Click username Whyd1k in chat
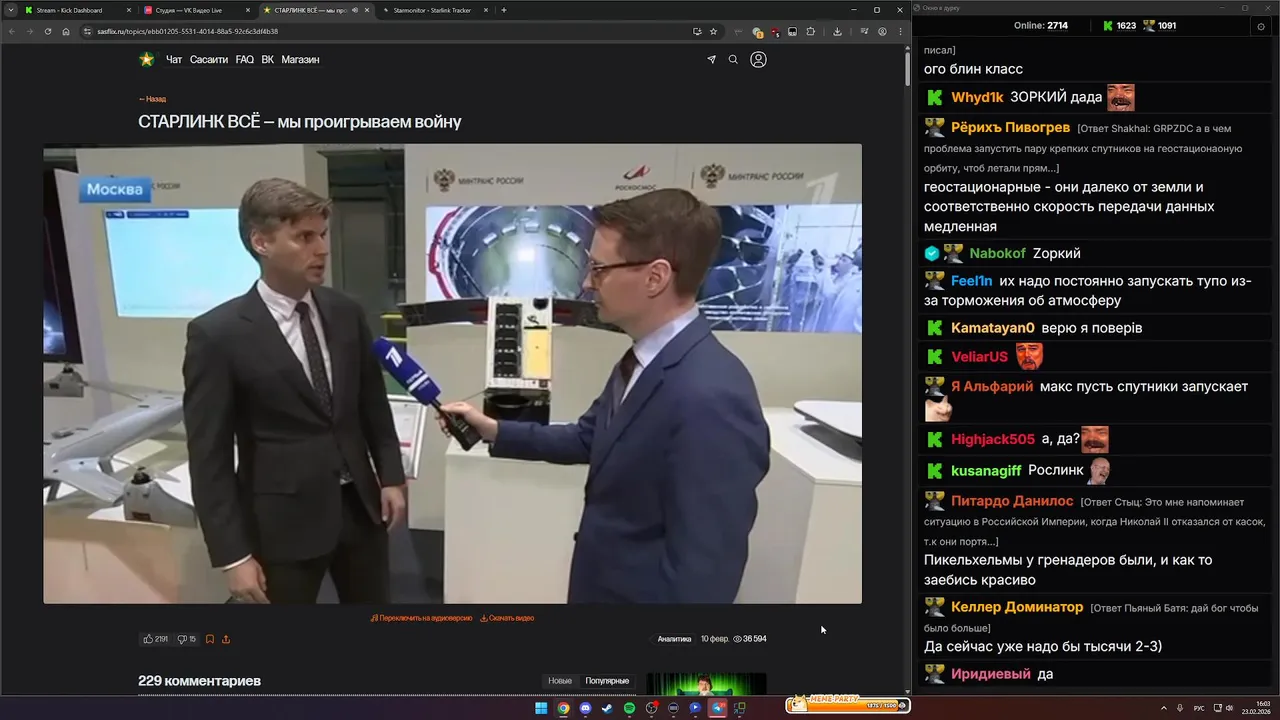The image size is (1280, 720). 977,97
